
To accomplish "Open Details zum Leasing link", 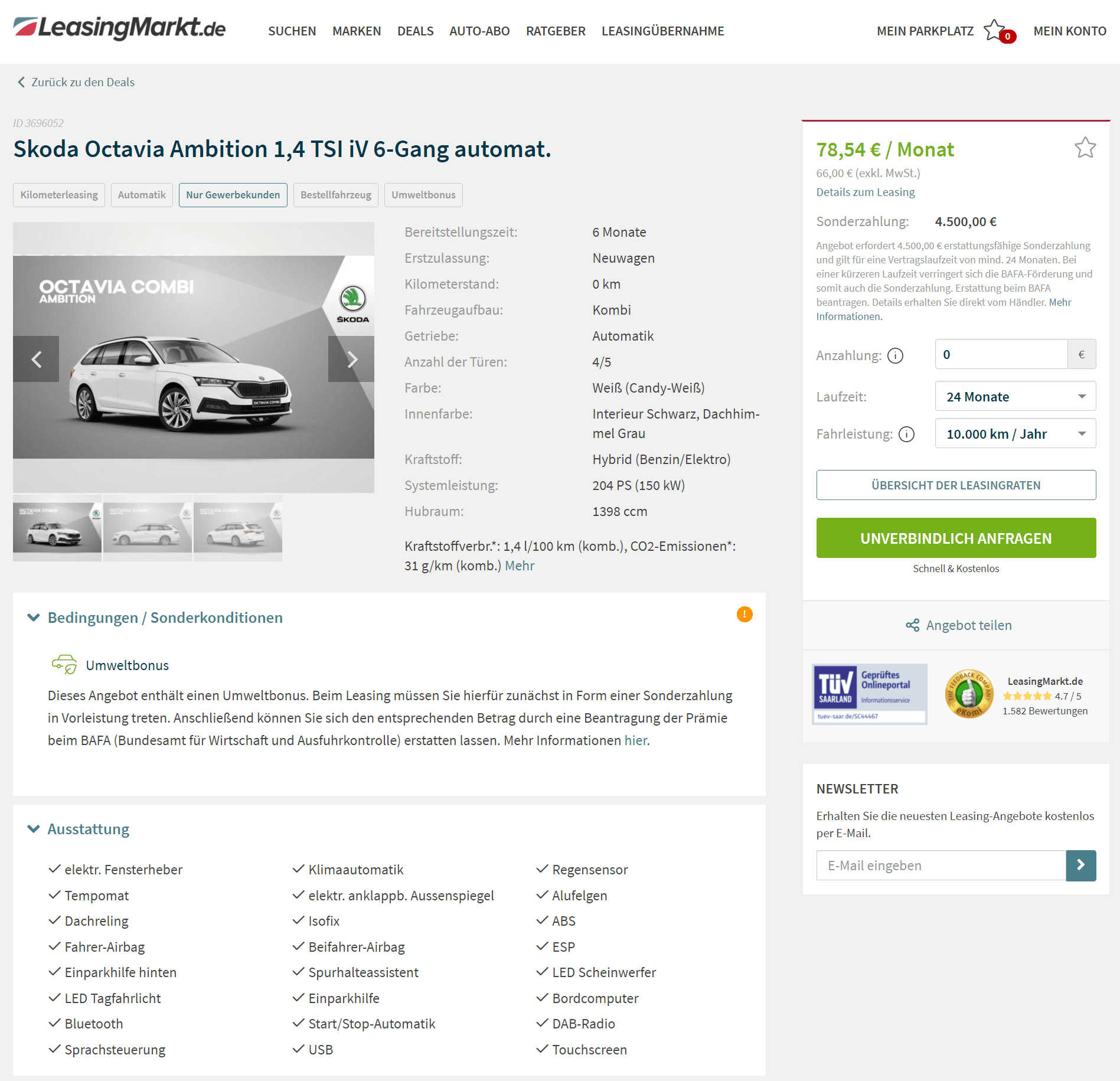I will (x=866, y=192).
